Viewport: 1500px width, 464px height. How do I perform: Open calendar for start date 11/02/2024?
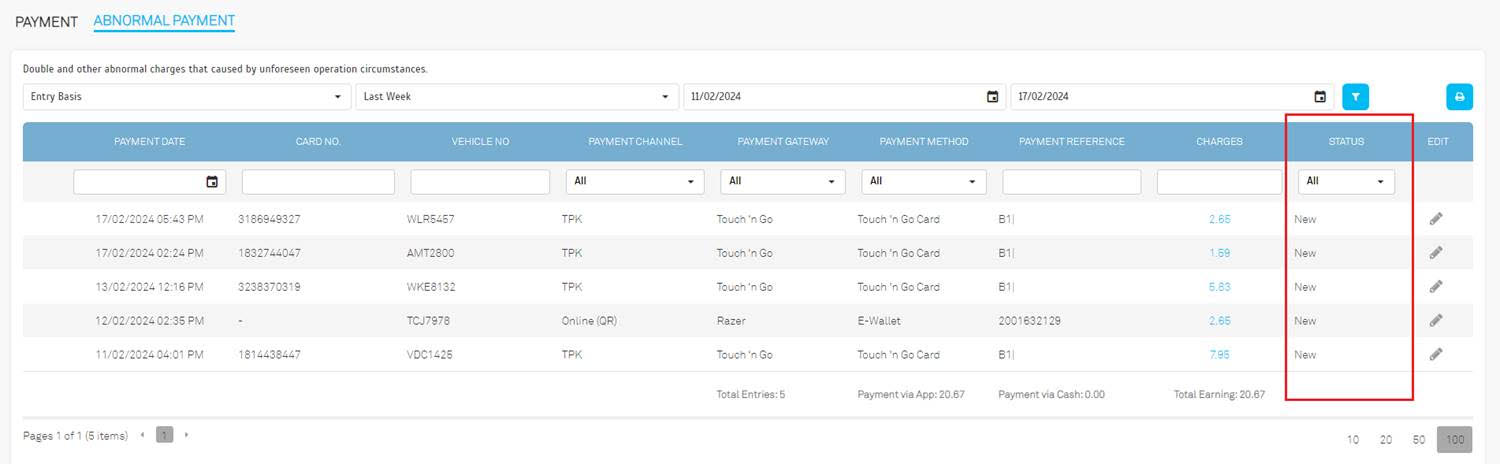pos(992,97)
